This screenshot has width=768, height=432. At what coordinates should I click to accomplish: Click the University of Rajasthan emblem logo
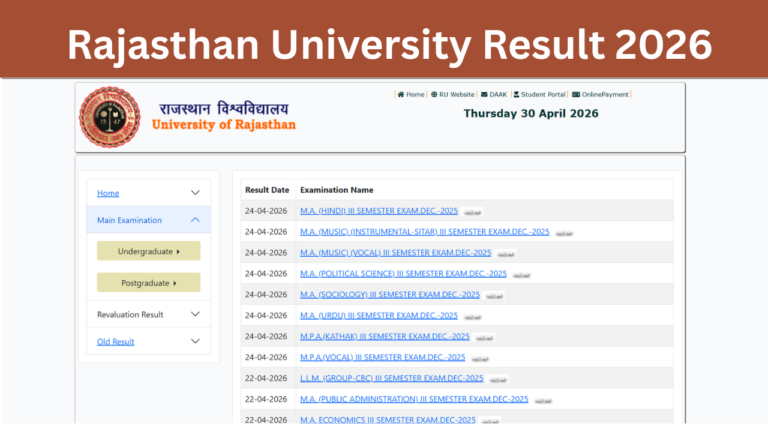(110, 118)
